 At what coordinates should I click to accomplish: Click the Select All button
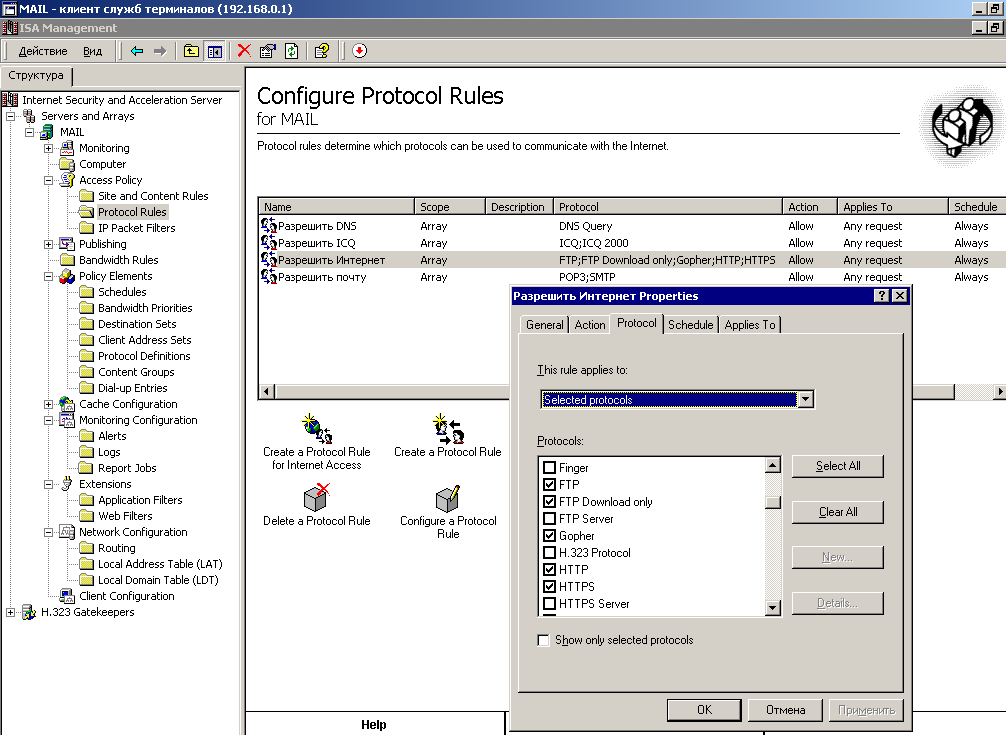[838, 466]
